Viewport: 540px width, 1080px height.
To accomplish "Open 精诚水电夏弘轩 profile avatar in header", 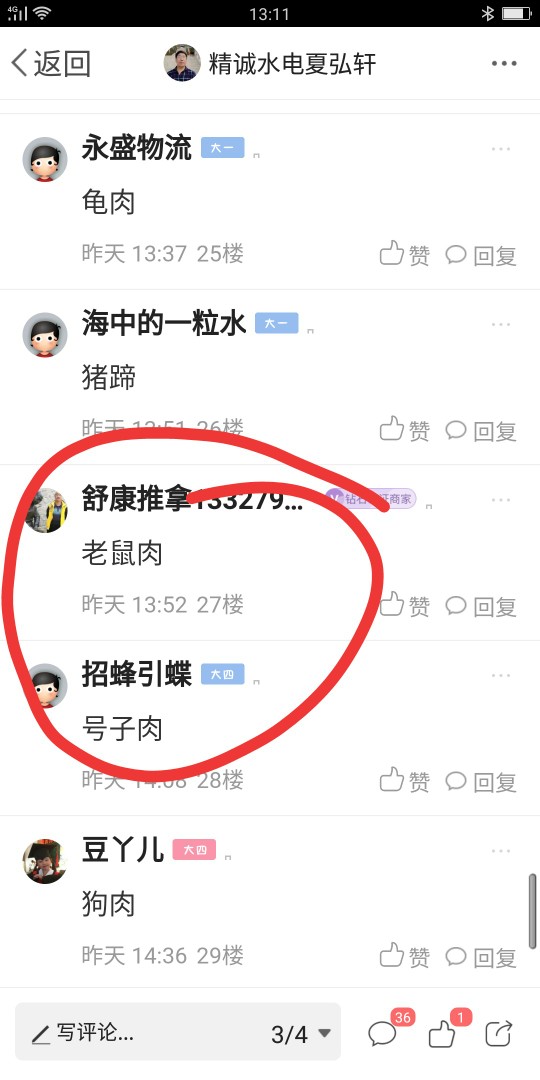I will tap(183, 63).
